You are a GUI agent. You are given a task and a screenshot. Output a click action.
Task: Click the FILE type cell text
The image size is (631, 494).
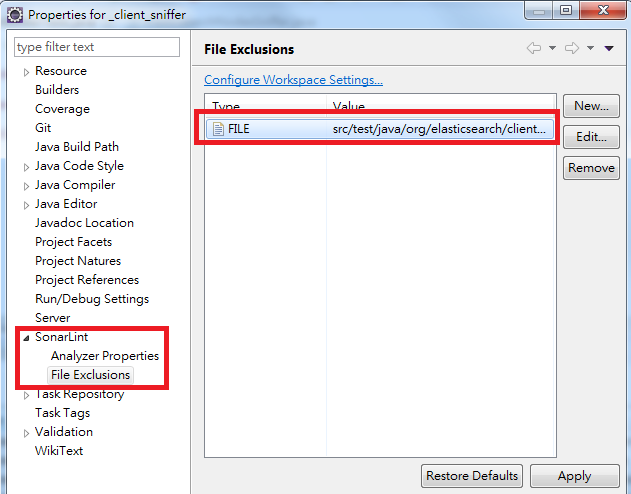(x=239, y=129)
